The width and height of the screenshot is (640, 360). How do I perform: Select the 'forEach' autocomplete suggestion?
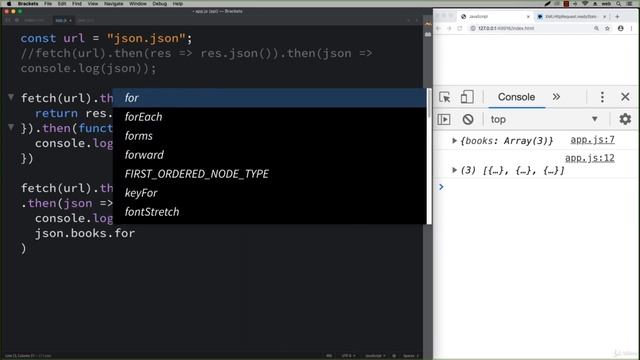[x=269, y=117]
